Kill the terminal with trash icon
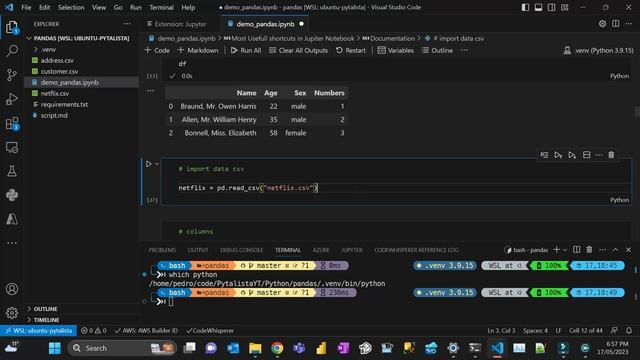This screenshot has height=360, width=640. (x=589, y=249)
